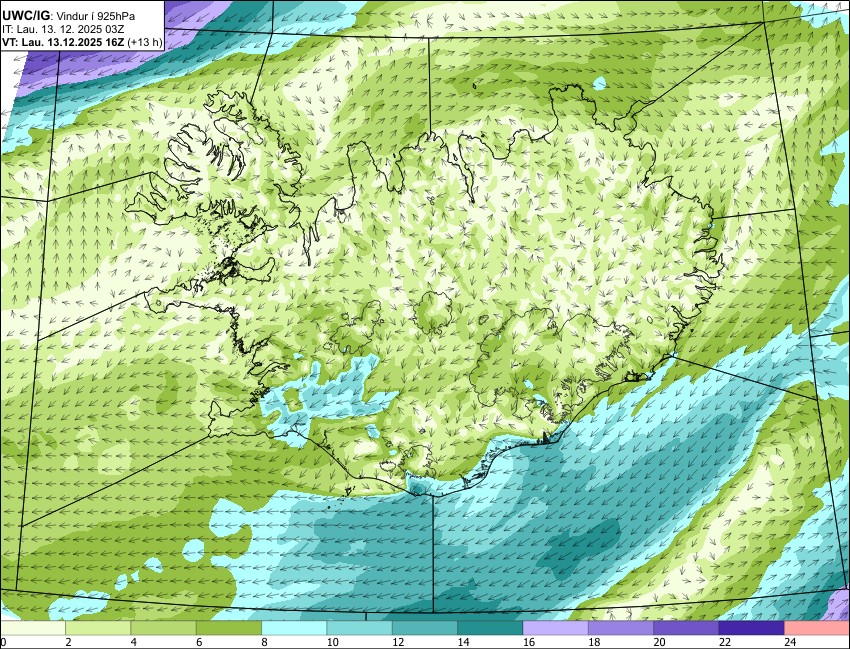Click the pink legend swatch above 24

[817, 628]
